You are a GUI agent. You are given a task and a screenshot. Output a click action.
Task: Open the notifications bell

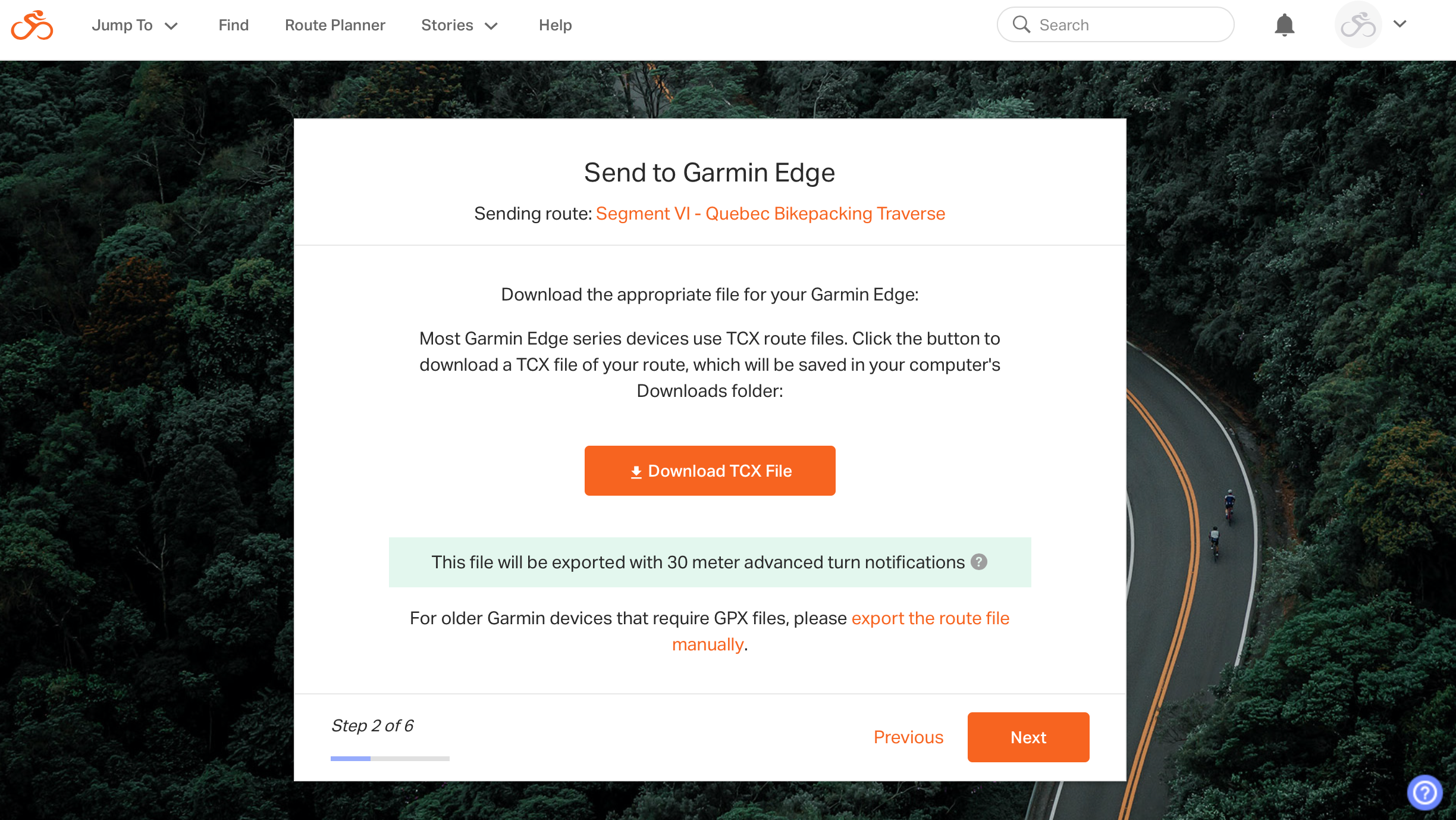[1284, 25]
